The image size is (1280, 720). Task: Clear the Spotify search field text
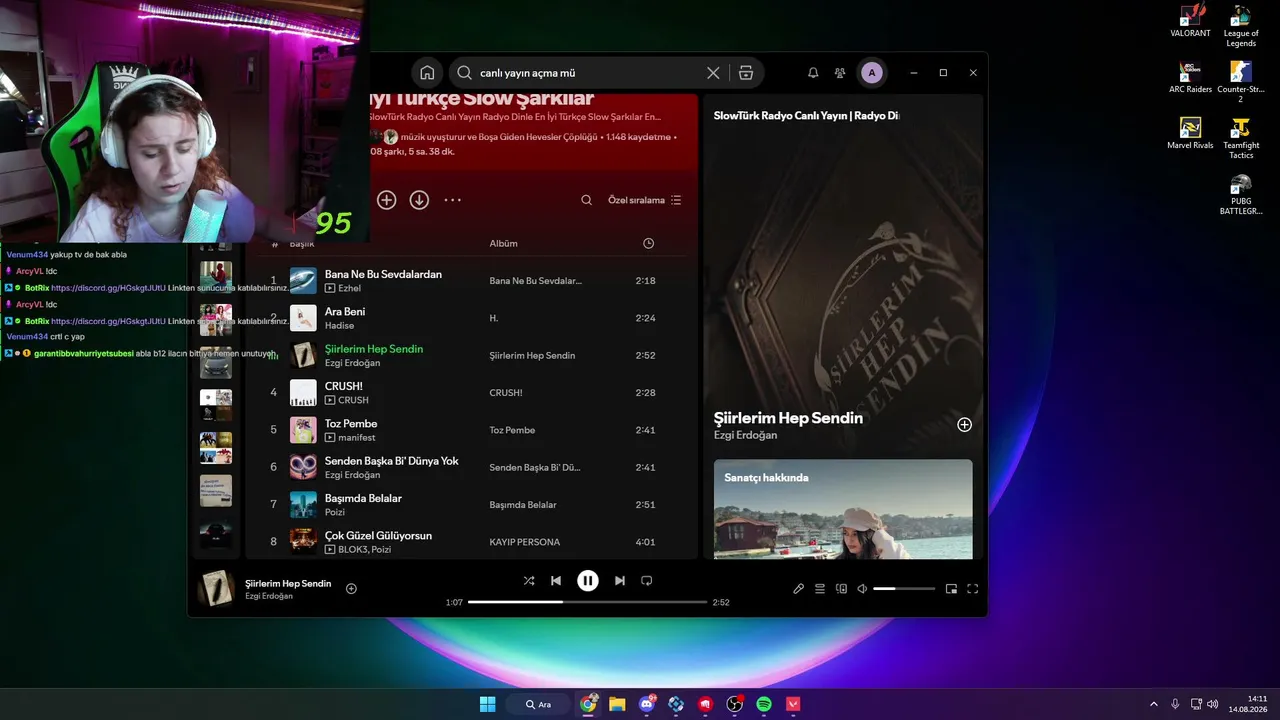[713, 73]
